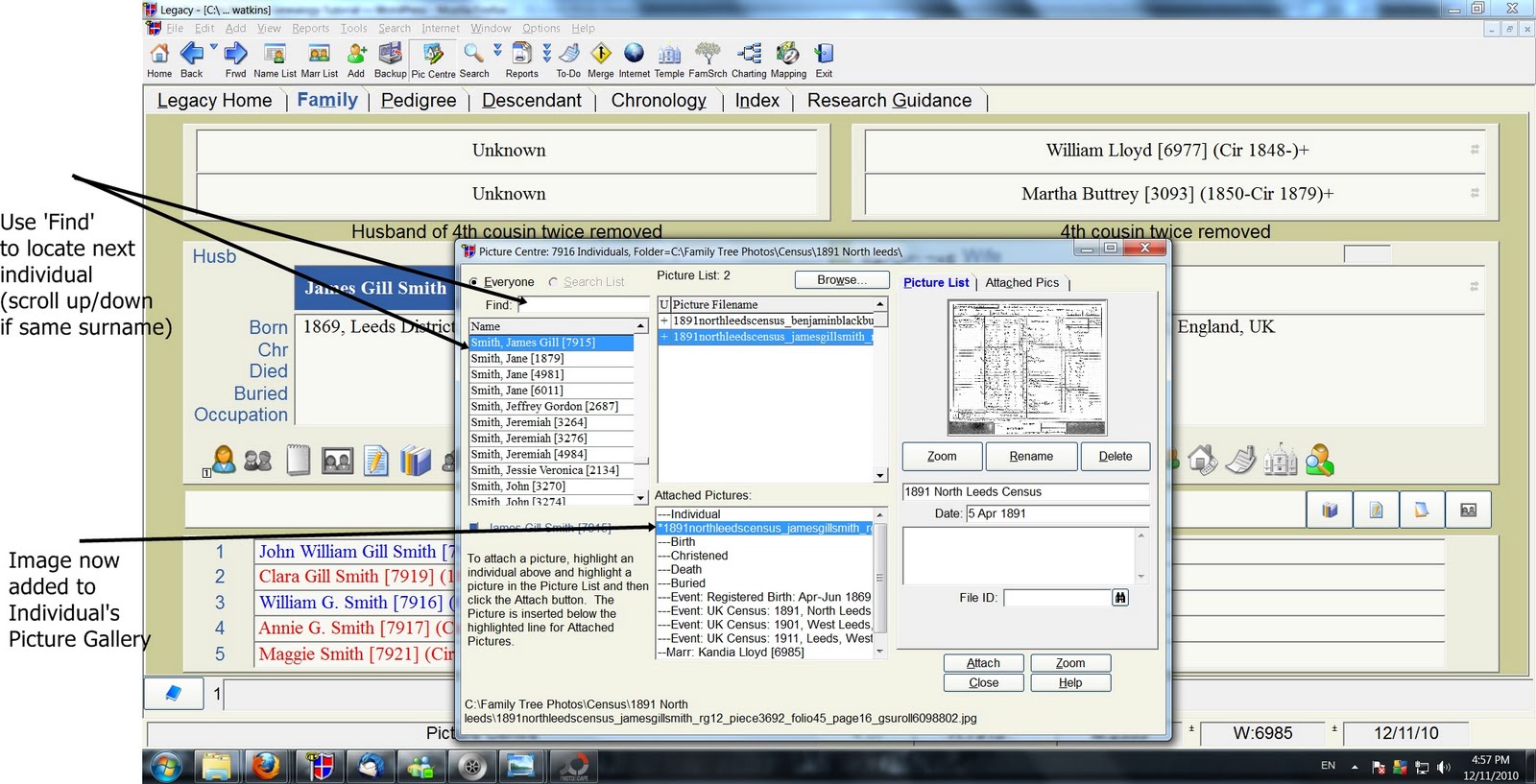Click the Delete picture button
1536x784 pixels.
pyautogui.click(x=1116, y=457)
